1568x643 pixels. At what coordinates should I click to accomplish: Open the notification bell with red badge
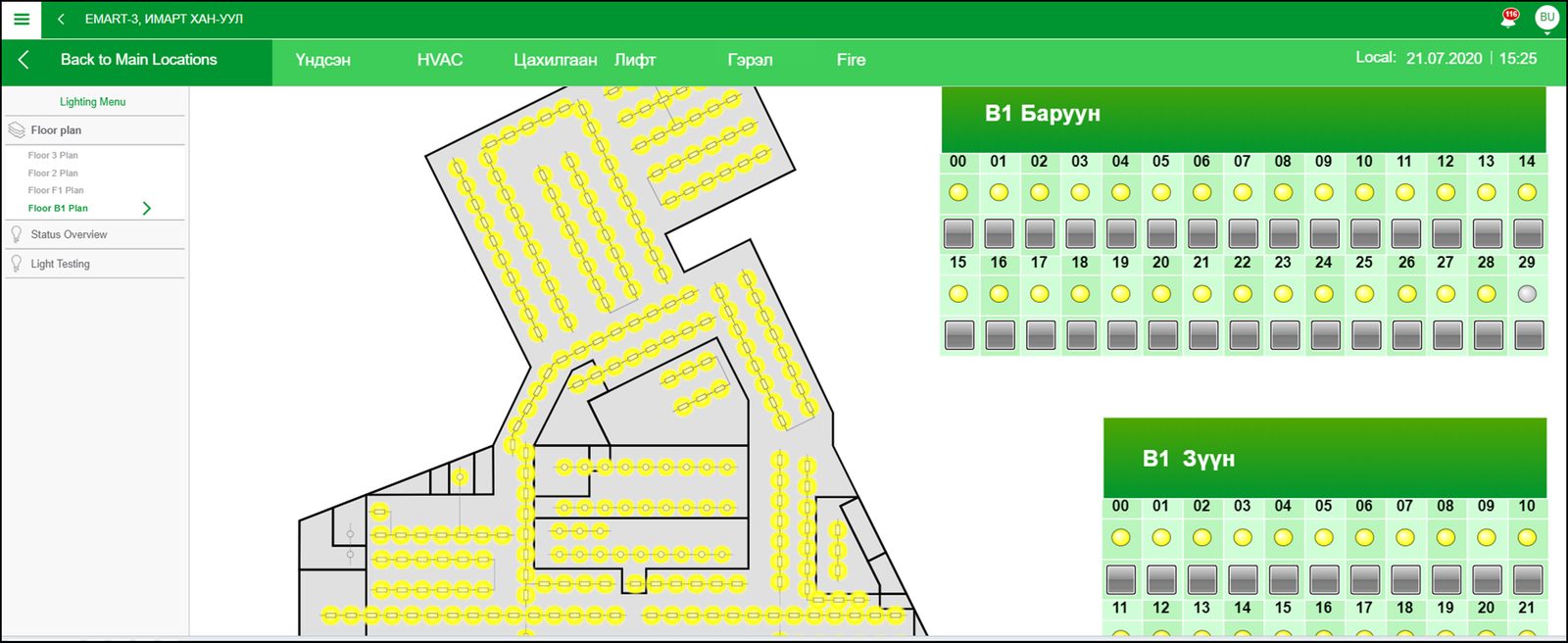pyautogui.click(x=1509, y=18)
